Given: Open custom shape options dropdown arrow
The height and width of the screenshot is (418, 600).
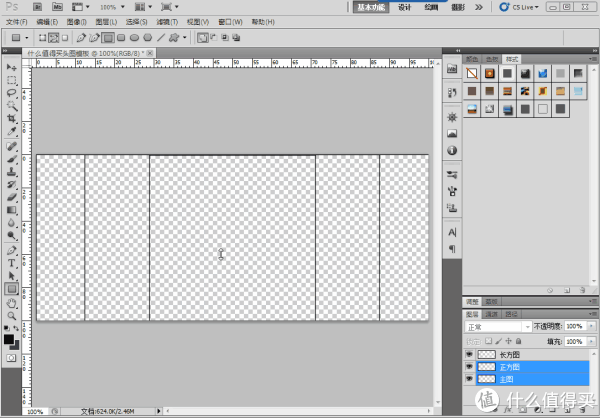Looking at the screenshot, I should coord(184,38).
